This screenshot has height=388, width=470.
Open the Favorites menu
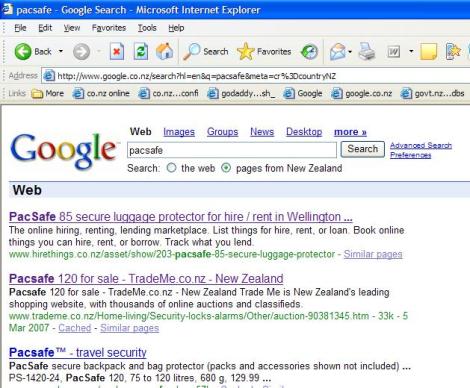coord(109,28)
